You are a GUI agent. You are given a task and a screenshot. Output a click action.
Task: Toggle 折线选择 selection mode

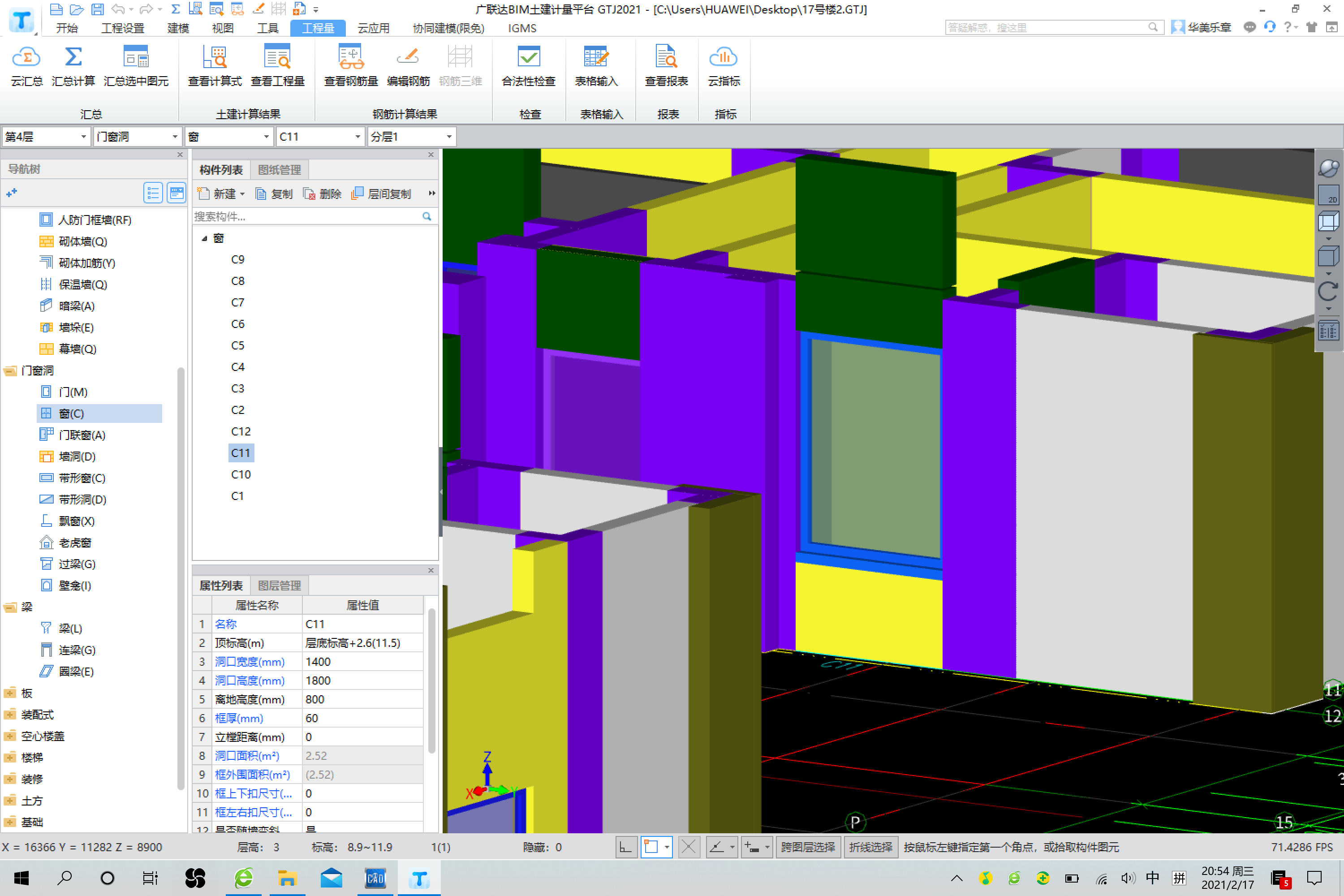(870, 847)
